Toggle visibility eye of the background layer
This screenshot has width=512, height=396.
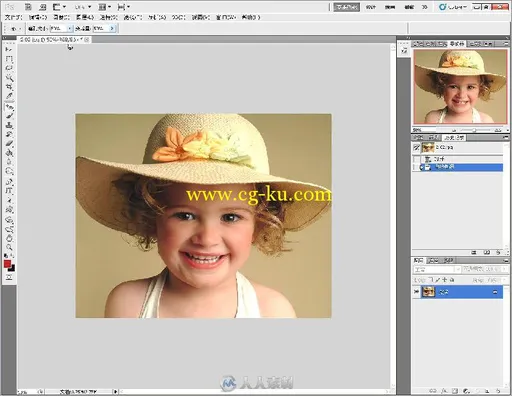tap(416, 292)
